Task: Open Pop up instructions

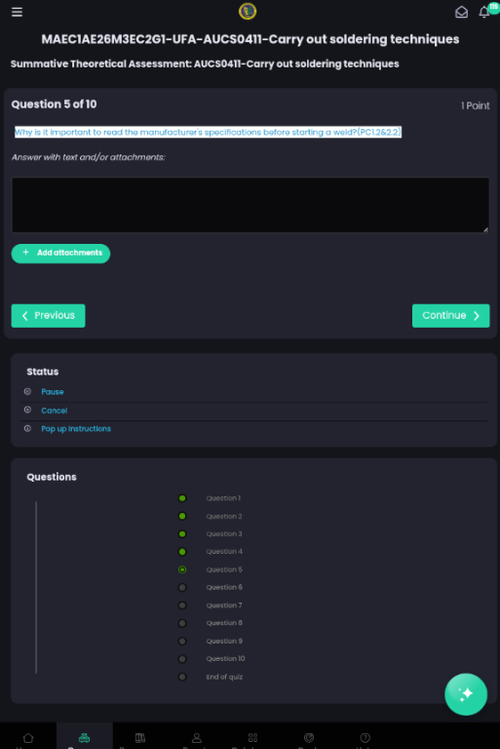Action: [x=76, y=428]
